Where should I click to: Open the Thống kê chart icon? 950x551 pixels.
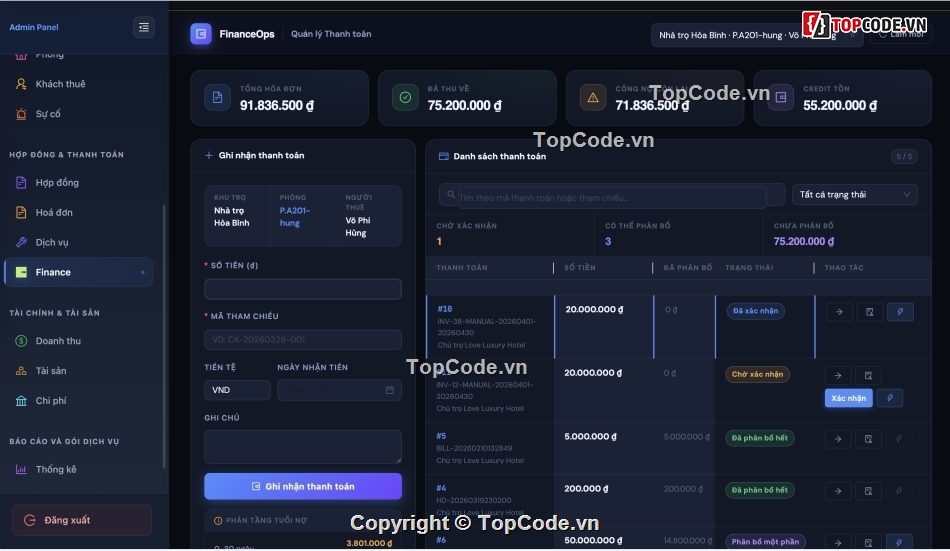tap(21, 469)
